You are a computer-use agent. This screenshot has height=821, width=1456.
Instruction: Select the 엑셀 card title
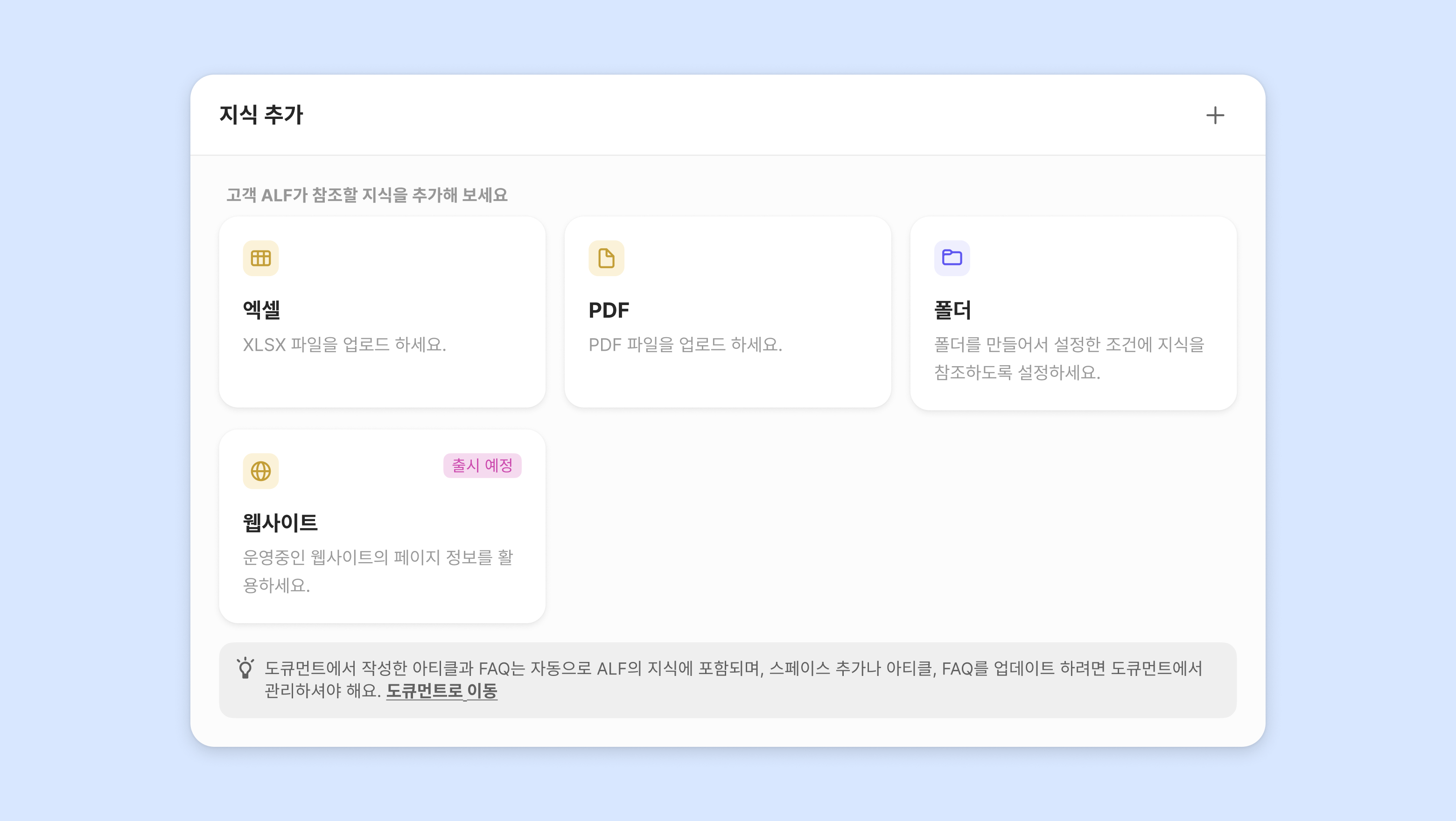click(262, 310)
